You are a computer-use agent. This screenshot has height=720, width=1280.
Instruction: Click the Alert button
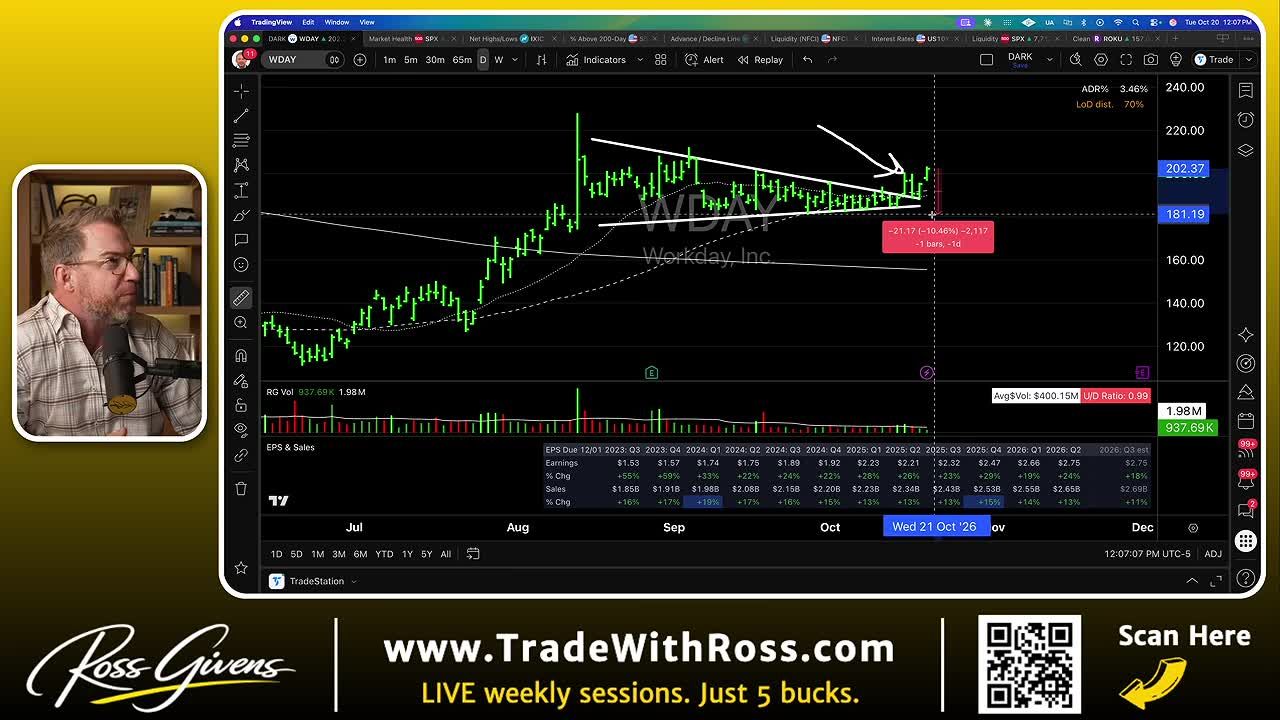(x=704, y=60)
